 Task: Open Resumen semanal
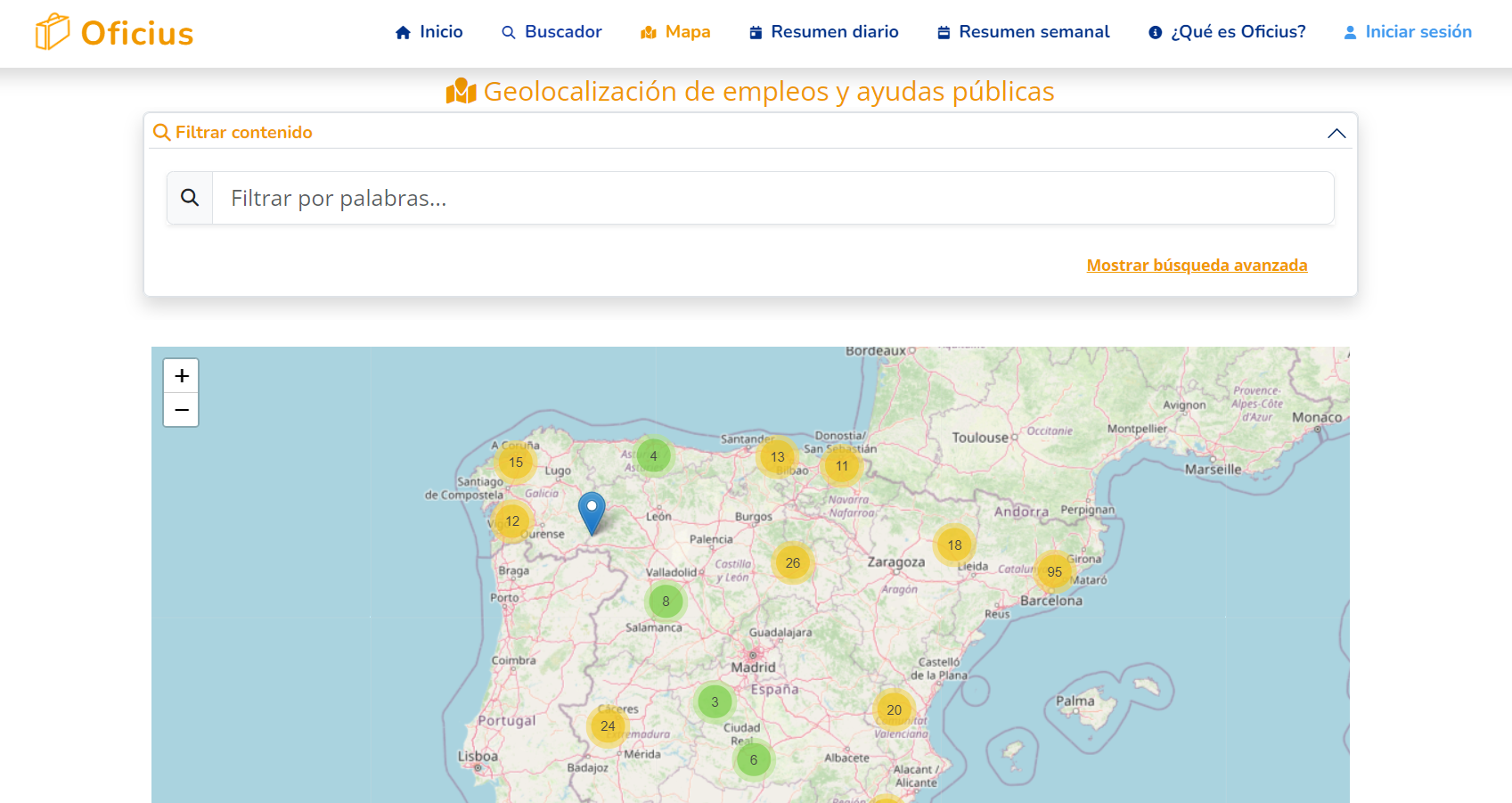click(x=1024, y=32)
